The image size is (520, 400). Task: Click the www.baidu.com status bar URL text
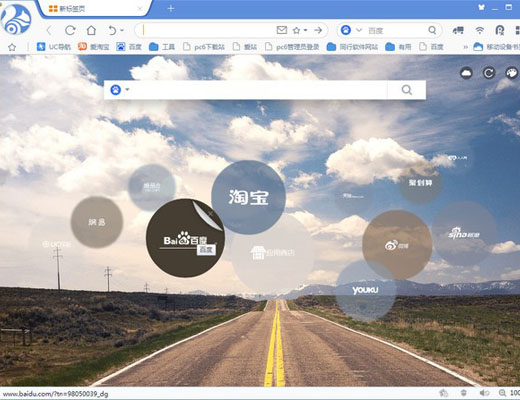[56, 394]
